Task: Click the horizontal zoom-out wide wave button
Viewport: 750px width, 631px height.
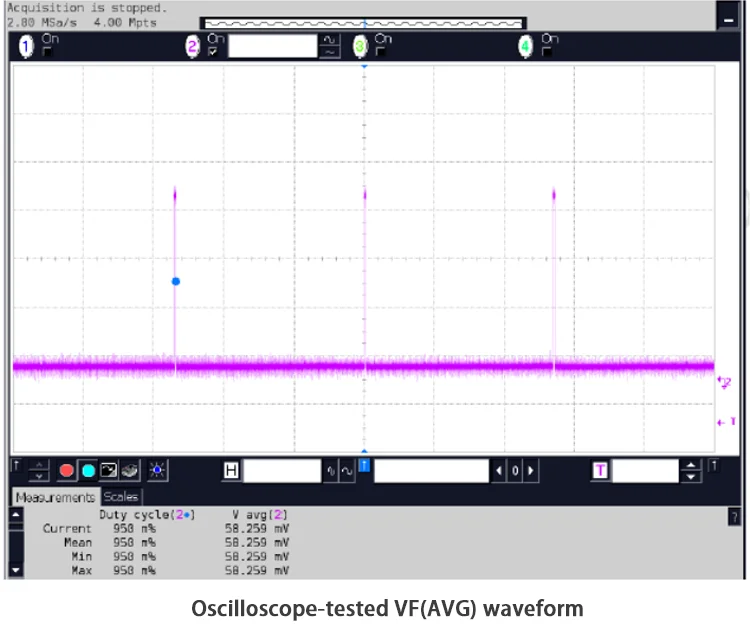Action: click(347, 471)
